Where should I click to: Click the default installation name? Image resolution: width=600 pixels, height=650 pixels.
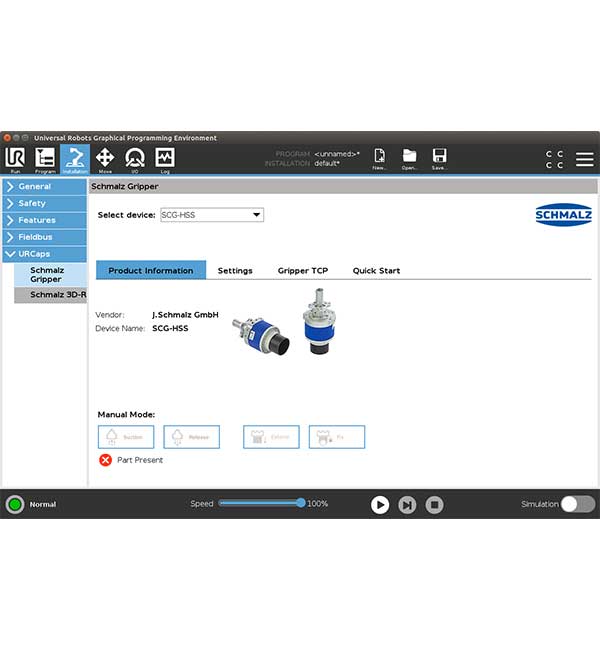click(x=327, y=163)
